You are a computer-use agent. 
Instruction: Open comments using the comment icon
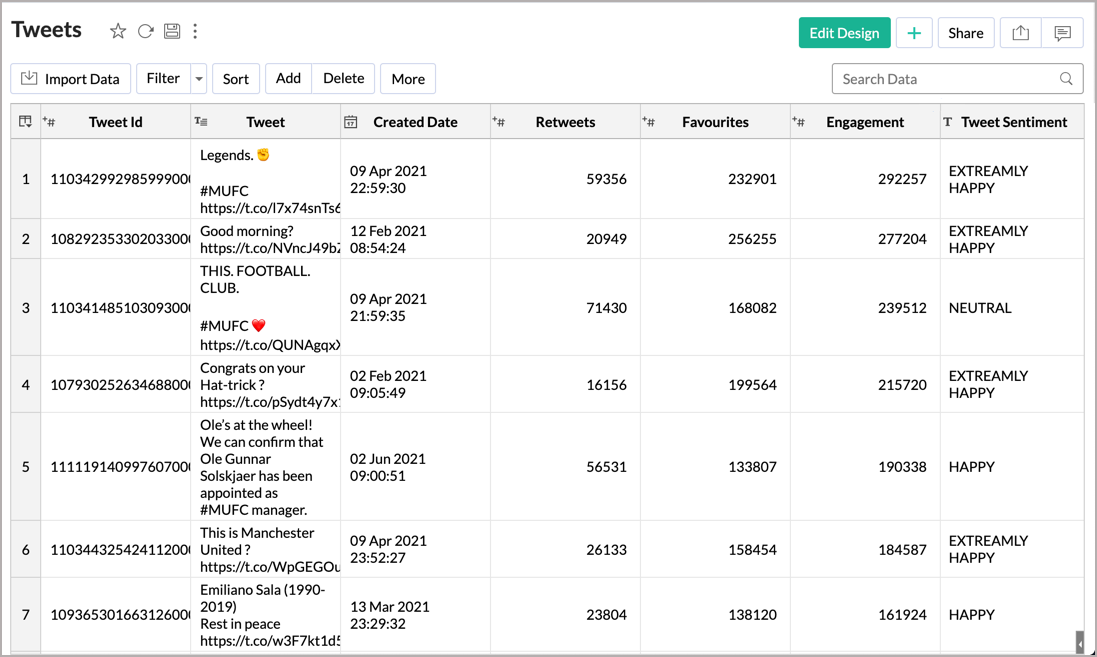1062,32
